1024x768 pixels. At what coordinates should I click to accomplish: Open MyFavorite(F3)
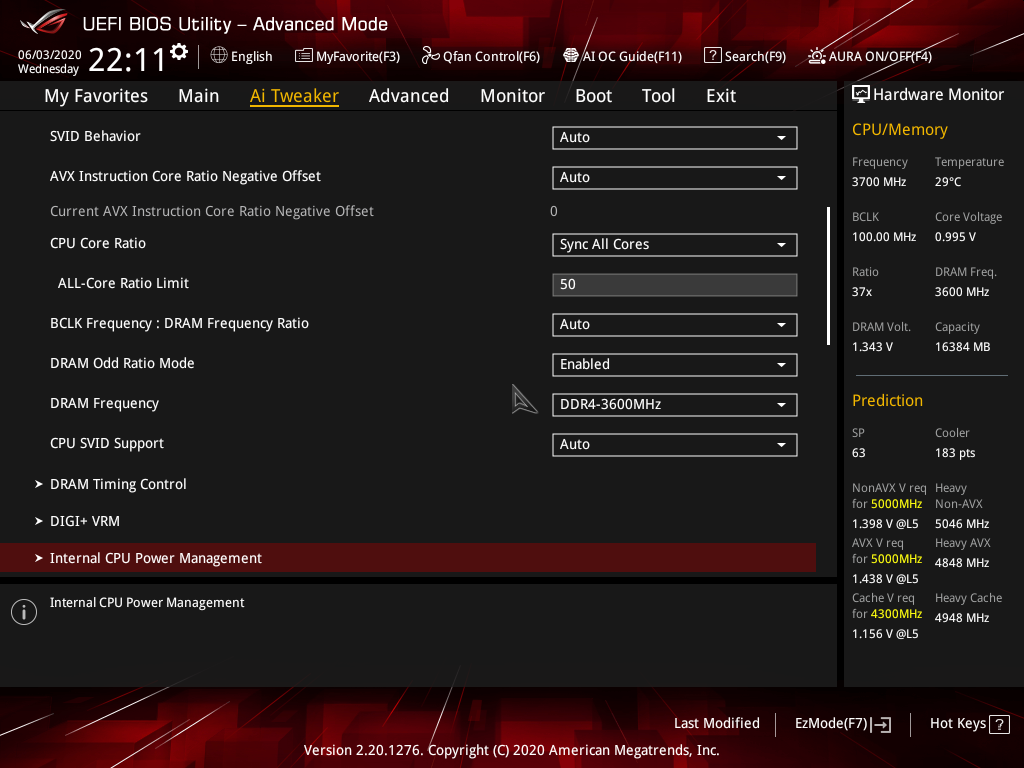pos(347,56)
